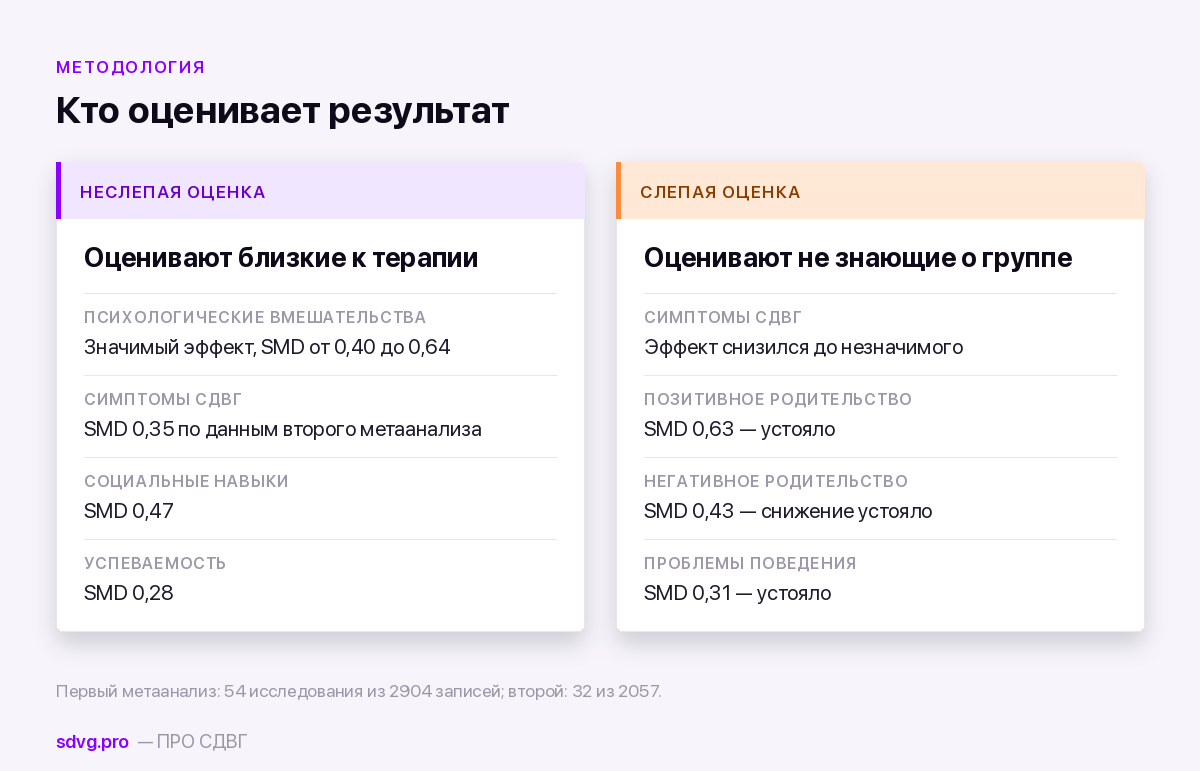Select the СЛЕПАЯ ОЦЕНКА card header
The height and width of the screenshot is (771, 1200).
tap(880, 191)
